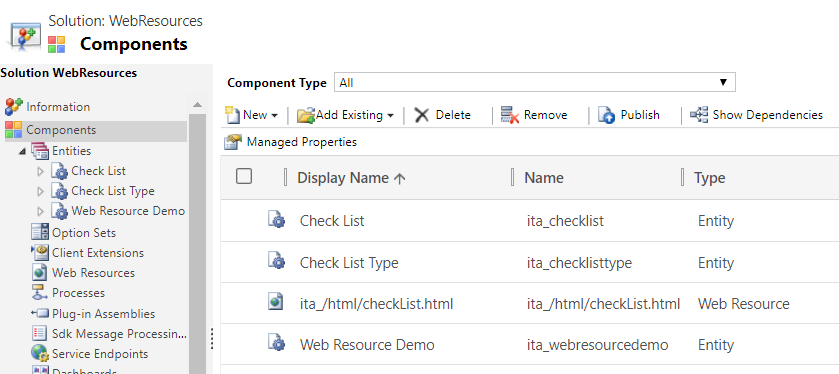Select the Web Resource Demo grid row
Image resolution: width=839 pixels, height=374 pixels.
pos(530,344)
